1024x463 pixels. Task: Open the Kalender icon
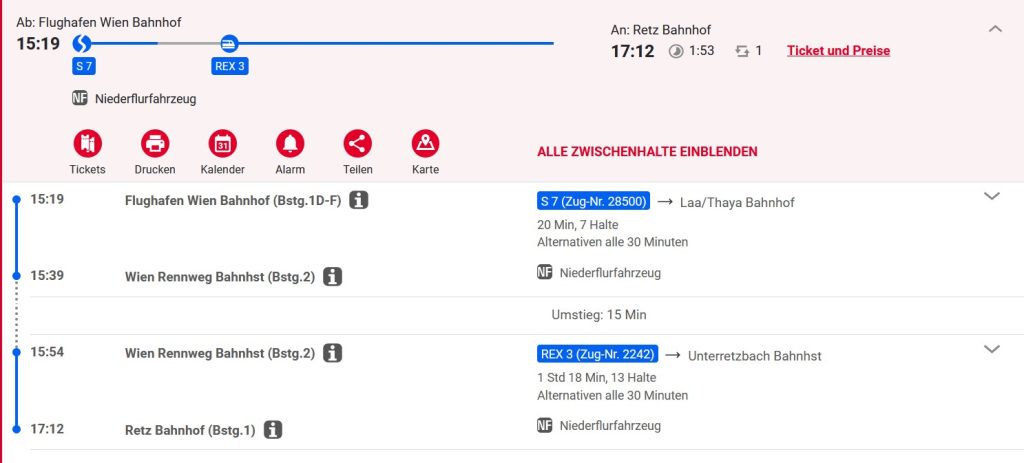coord(222,143)
